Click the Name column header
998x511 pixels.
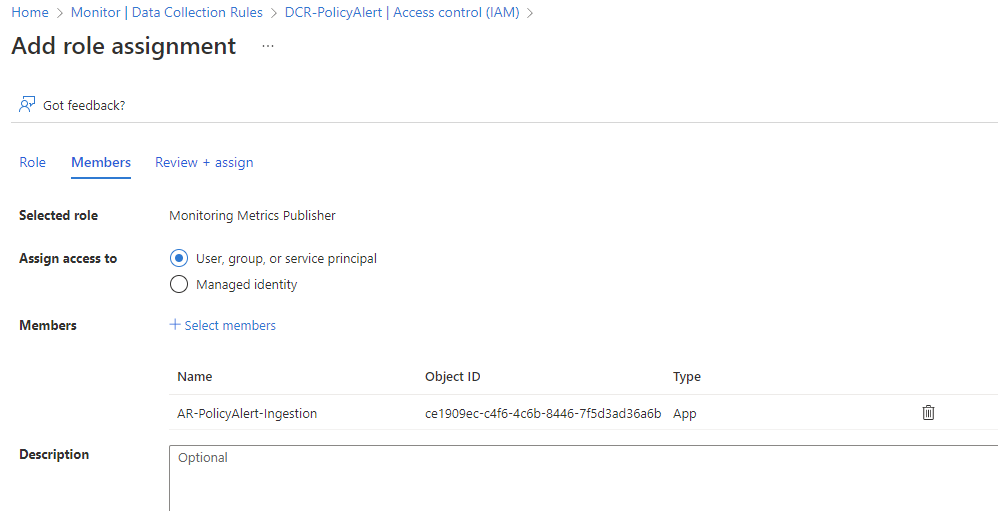pos(195,376)
